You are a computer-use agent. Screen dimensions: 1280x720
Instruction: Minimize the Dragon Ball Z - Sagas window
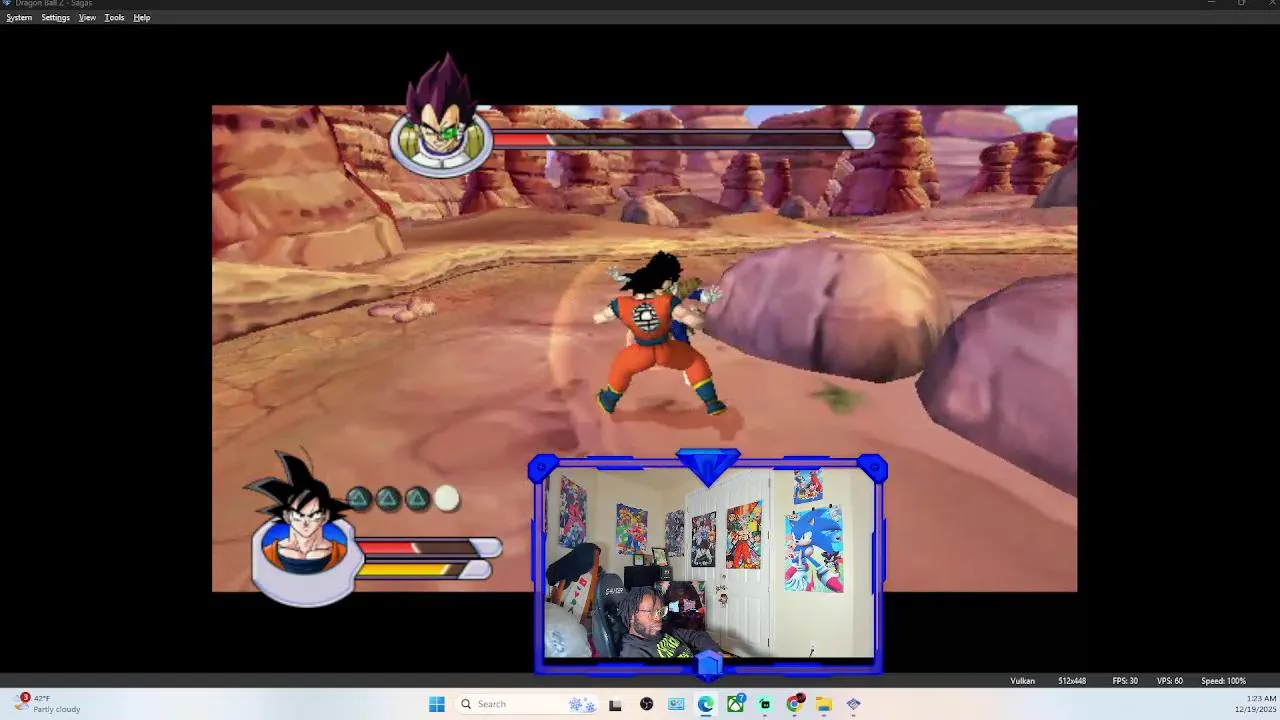coord(1211,4)
